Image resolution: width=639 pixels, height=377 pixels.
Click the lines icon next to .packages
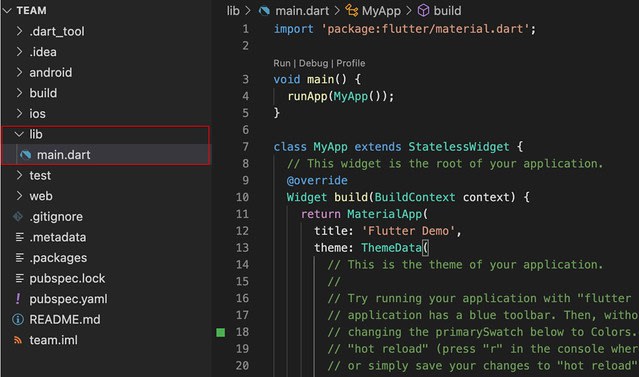coord(19,258)
